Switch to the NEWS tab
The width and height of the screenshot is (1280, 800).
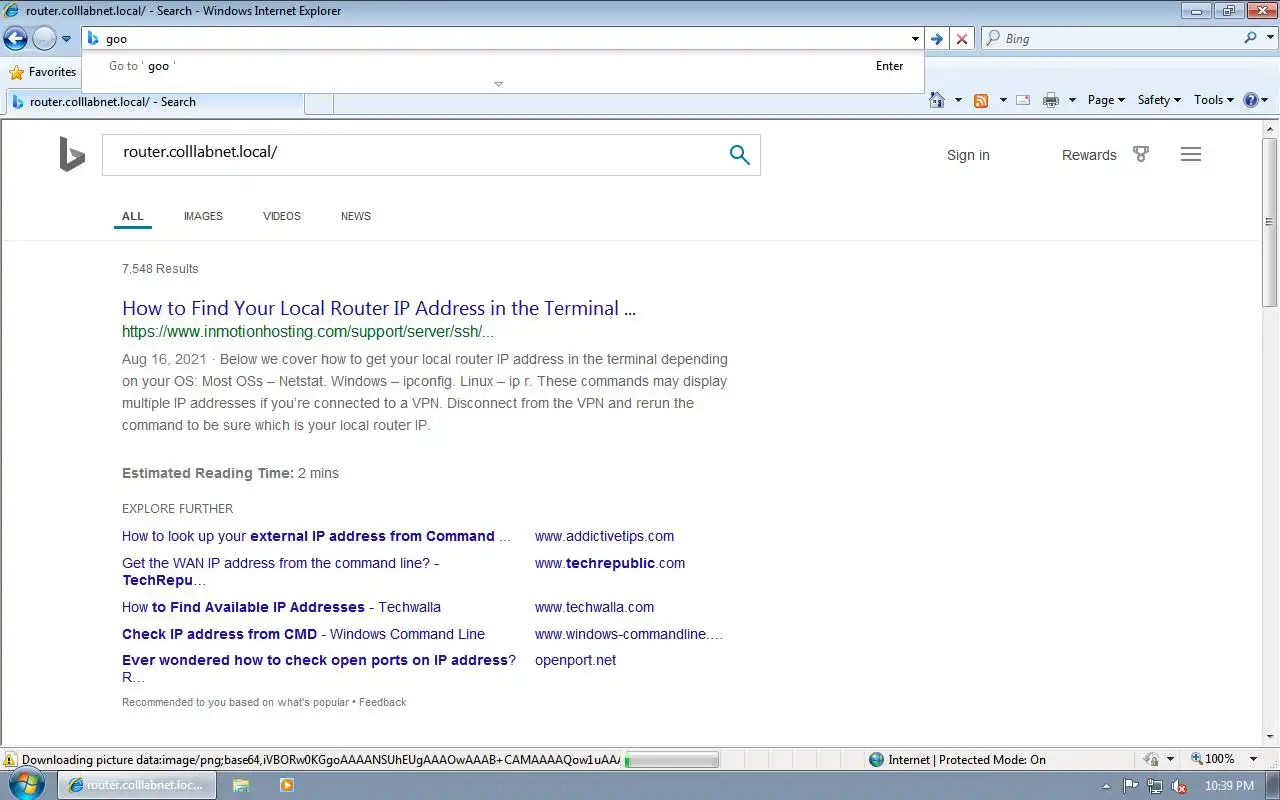tap(356, 216)
